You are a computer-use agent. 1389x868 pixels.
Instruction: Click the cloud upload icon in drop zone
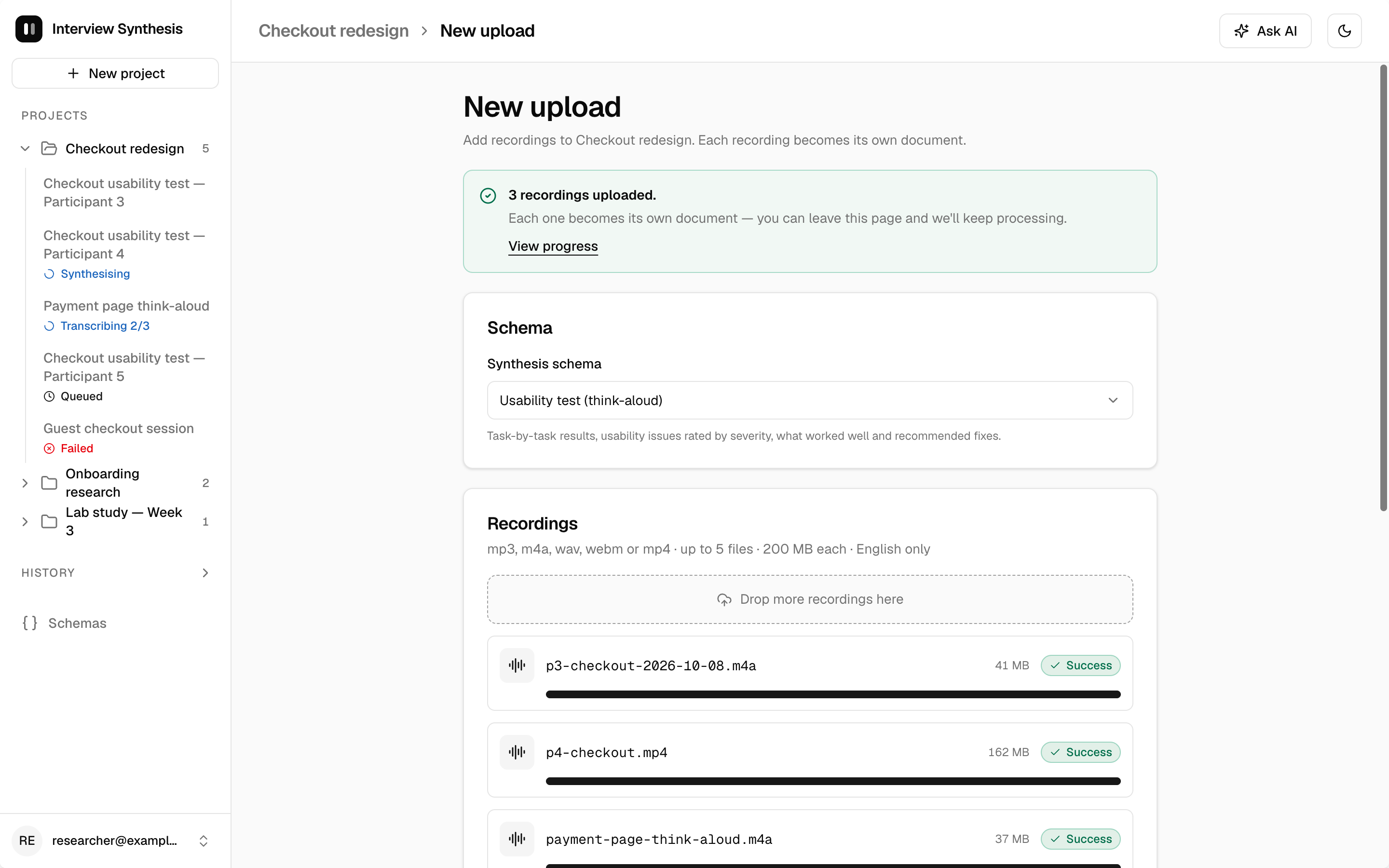724,599
